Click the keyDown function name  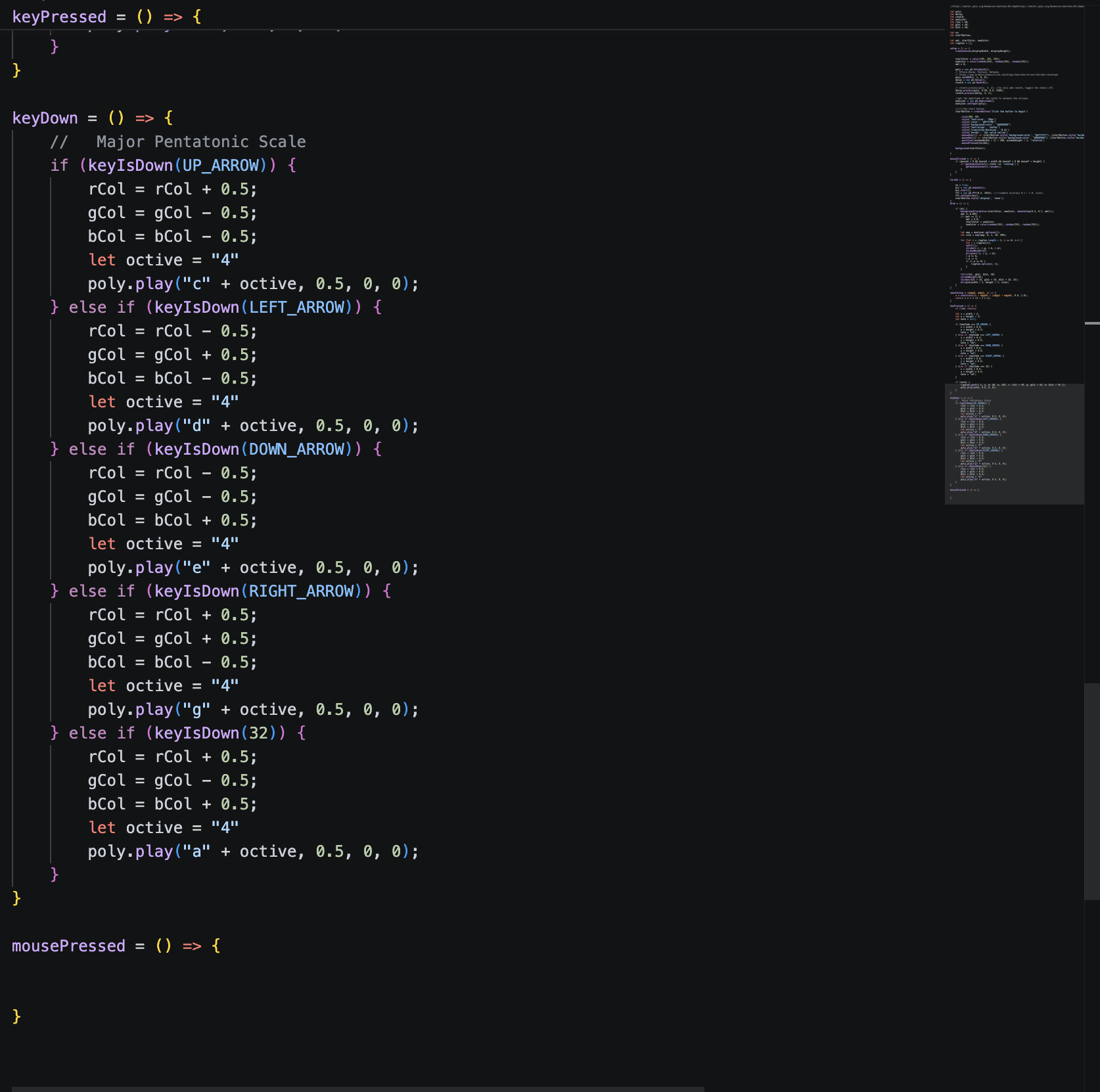(45, 118)
